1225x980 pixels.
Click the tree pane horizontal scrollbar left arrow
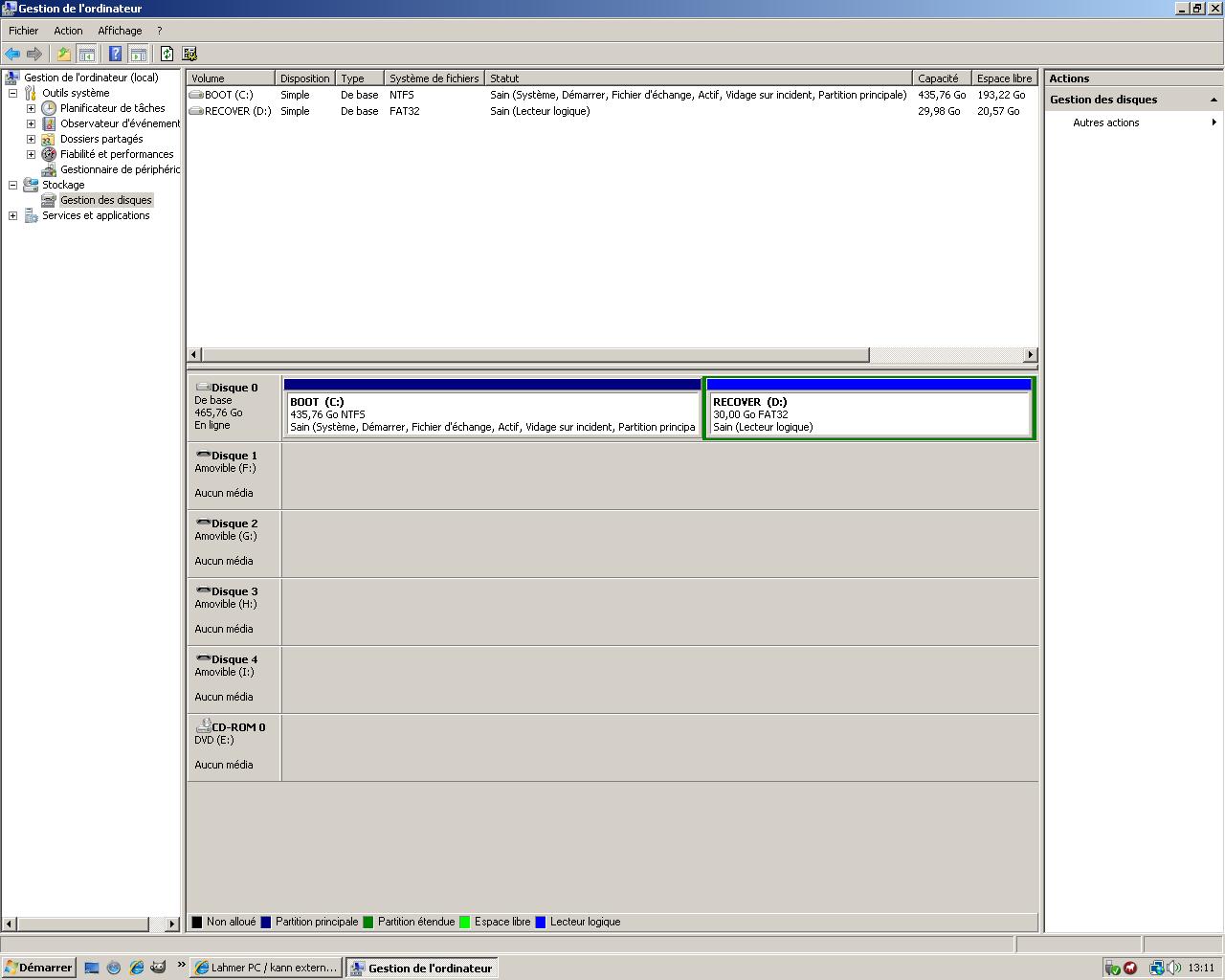10,924
